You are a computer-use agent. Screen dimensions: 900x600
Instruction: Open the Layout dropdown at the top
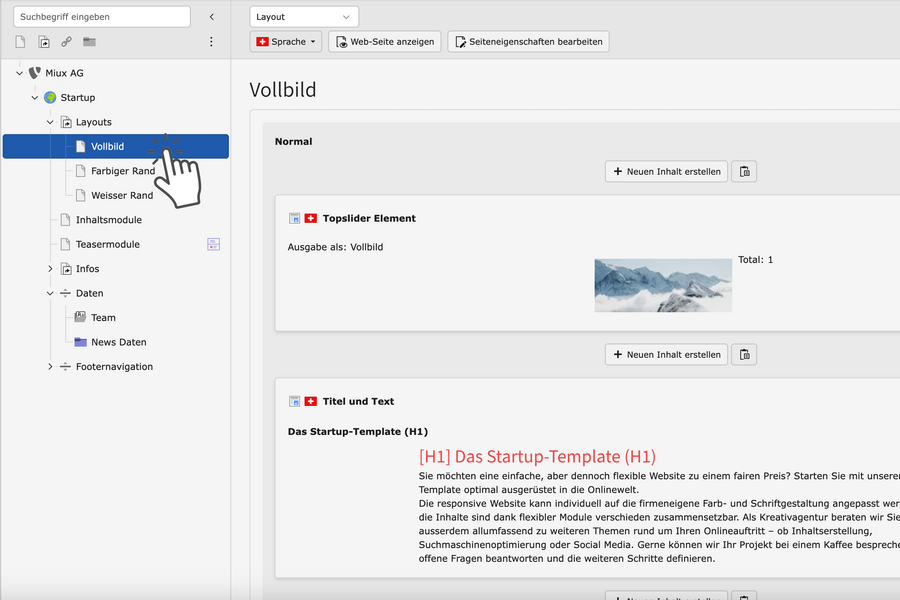(303, 16)
